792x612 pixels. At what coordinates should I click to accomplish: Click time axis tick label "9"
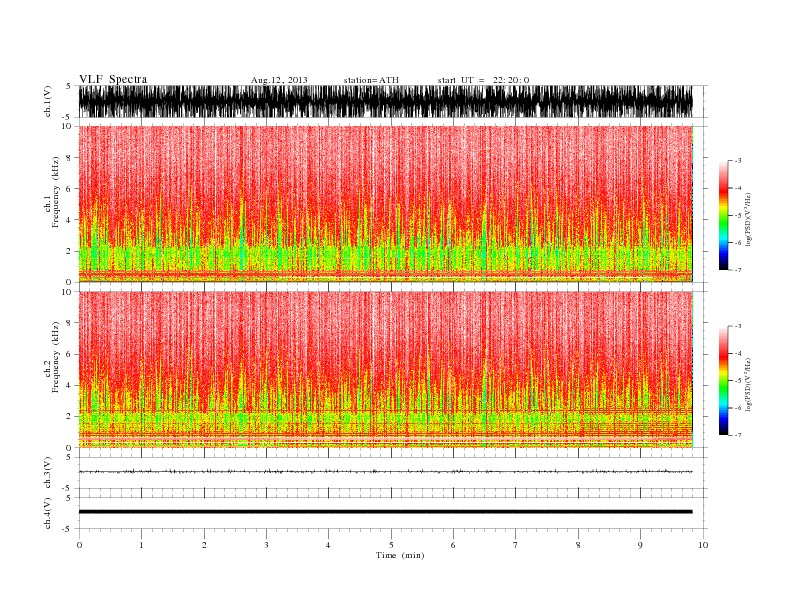click(x=640, y=545)
